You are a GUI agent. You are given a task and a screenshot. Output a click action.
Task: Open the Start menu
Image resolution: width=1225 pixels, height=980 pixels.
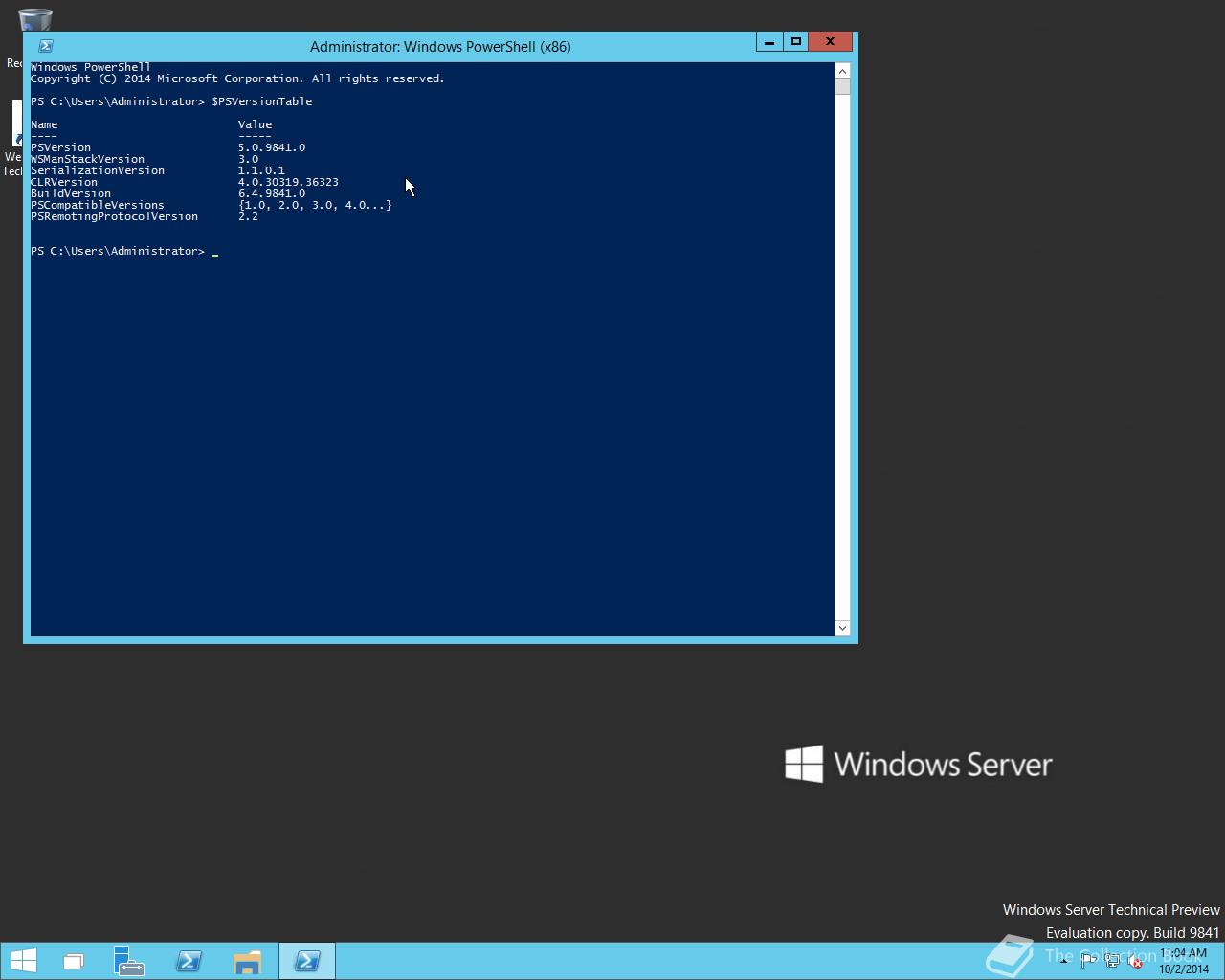point(23,961)
